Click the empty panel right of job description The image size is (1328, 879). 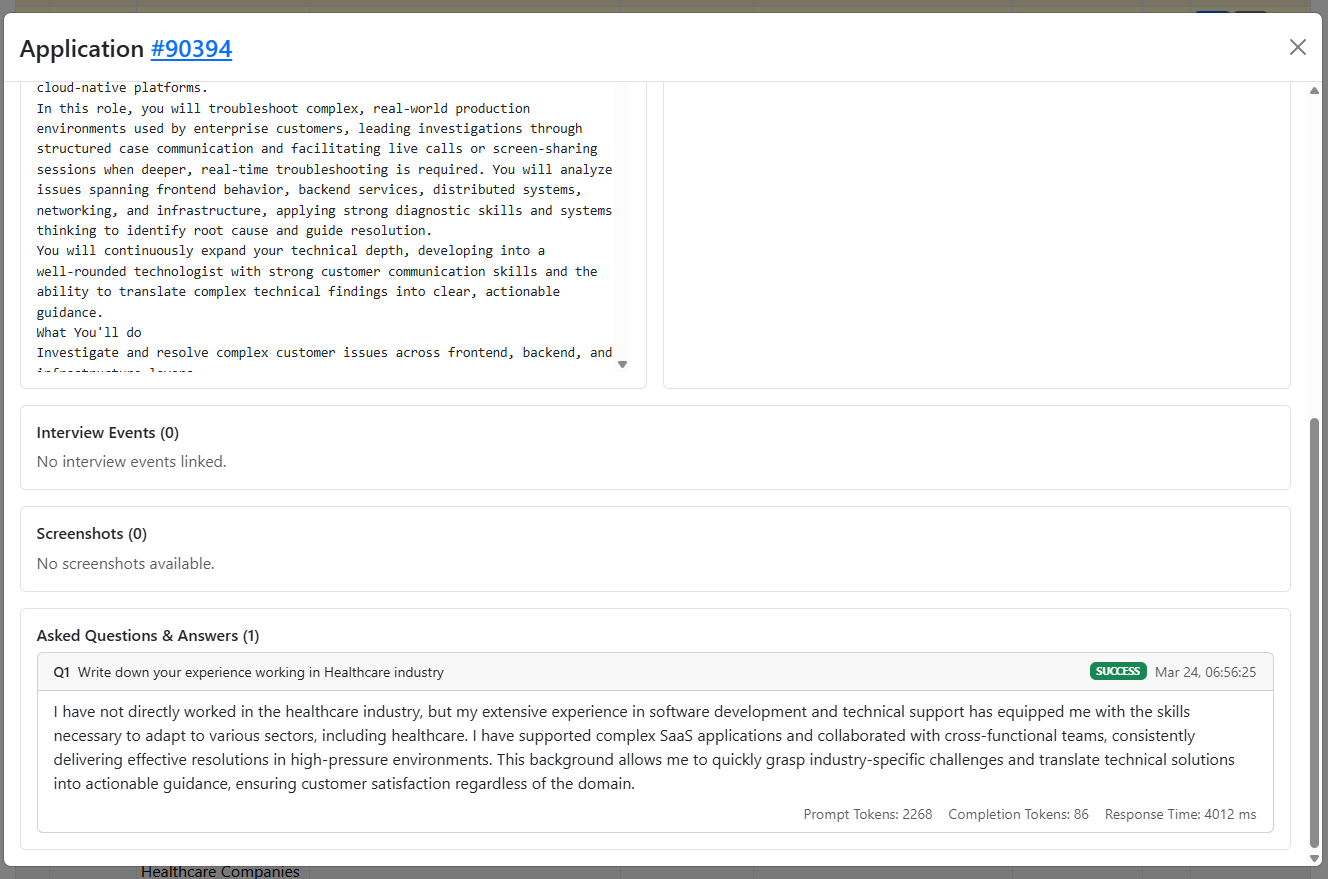coord(976,235)
